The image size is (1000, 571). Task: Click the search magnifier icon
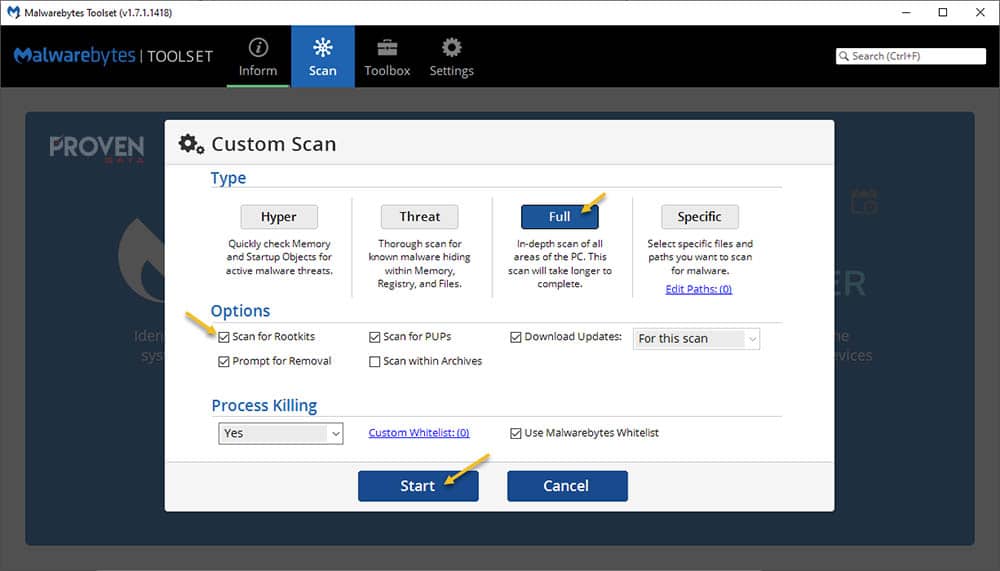[844, 56]
